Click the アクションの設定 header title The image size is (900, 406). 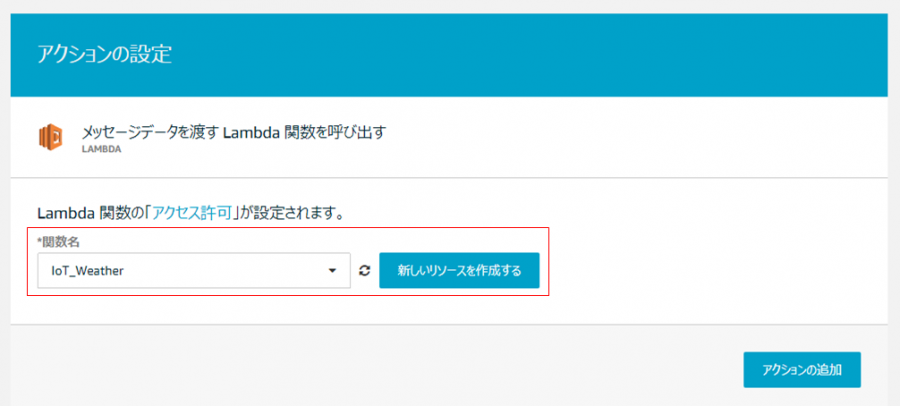(104, 55)
